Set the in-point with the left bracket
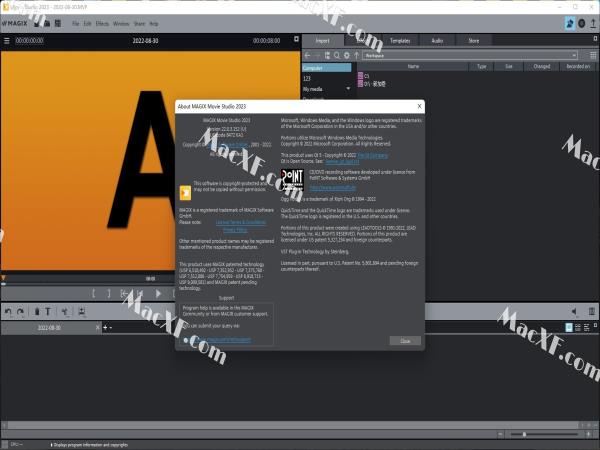 click(93, 293)
